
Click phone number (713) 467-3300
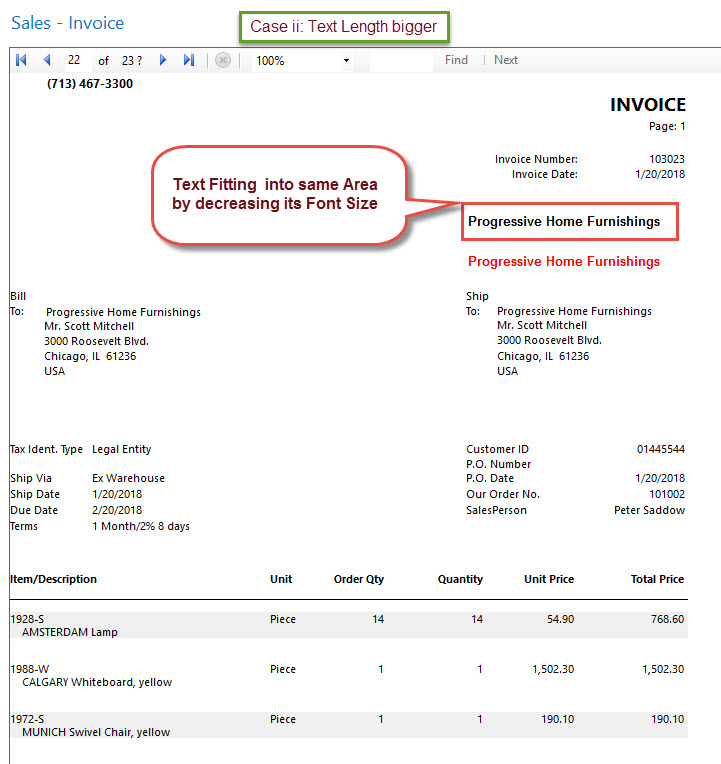pos(90,84)
